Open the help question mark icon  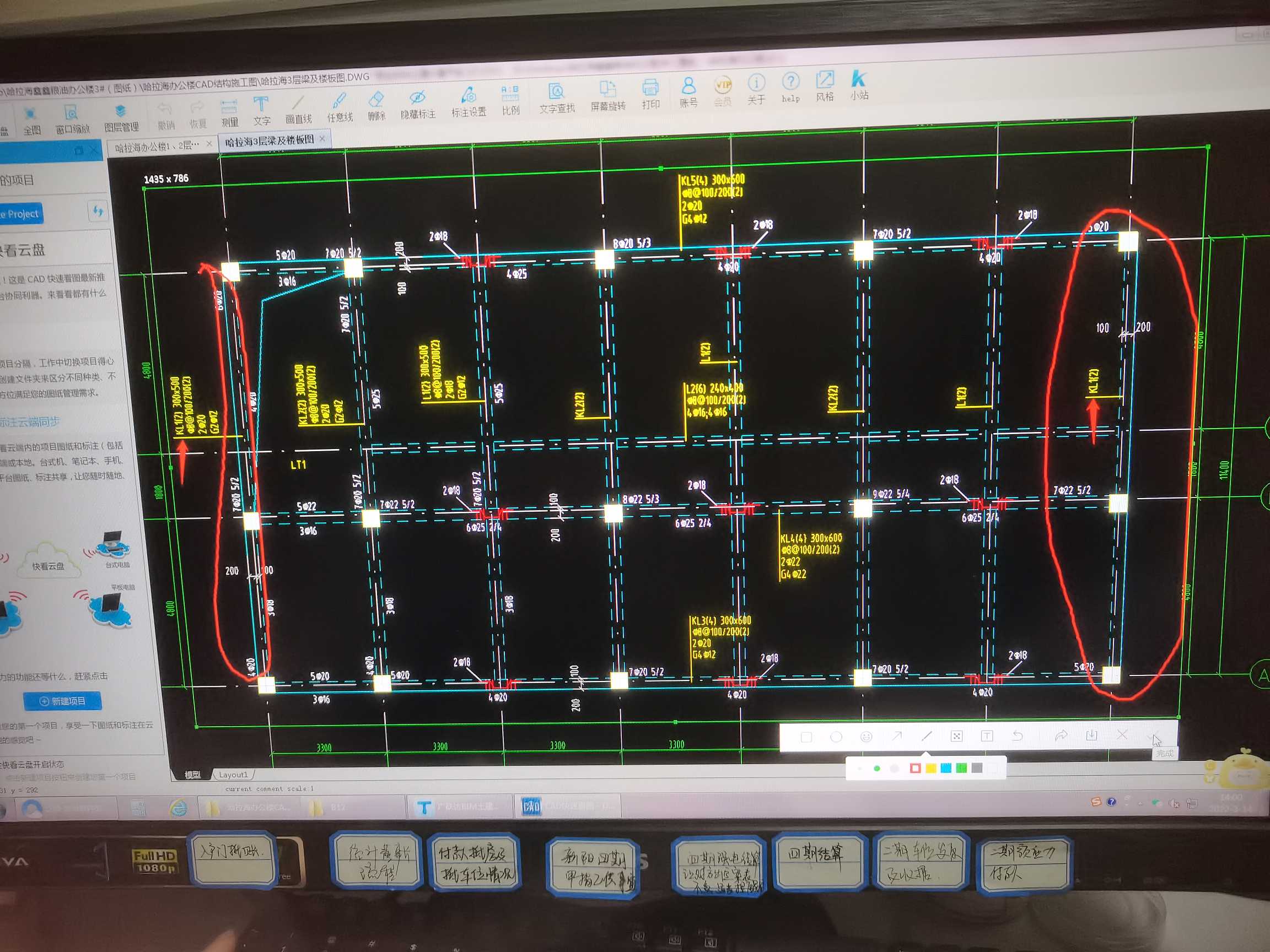(790, 88)
